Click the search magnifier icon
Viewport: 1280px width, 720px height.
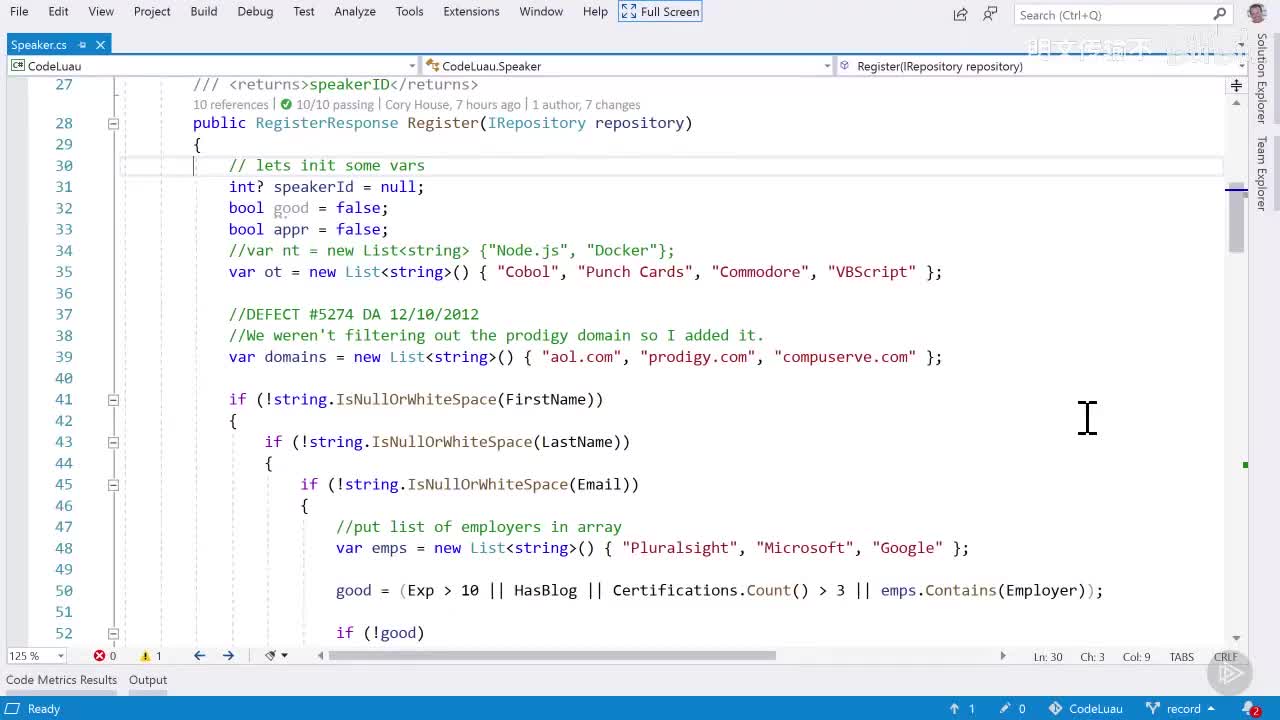click(1220, 14)
